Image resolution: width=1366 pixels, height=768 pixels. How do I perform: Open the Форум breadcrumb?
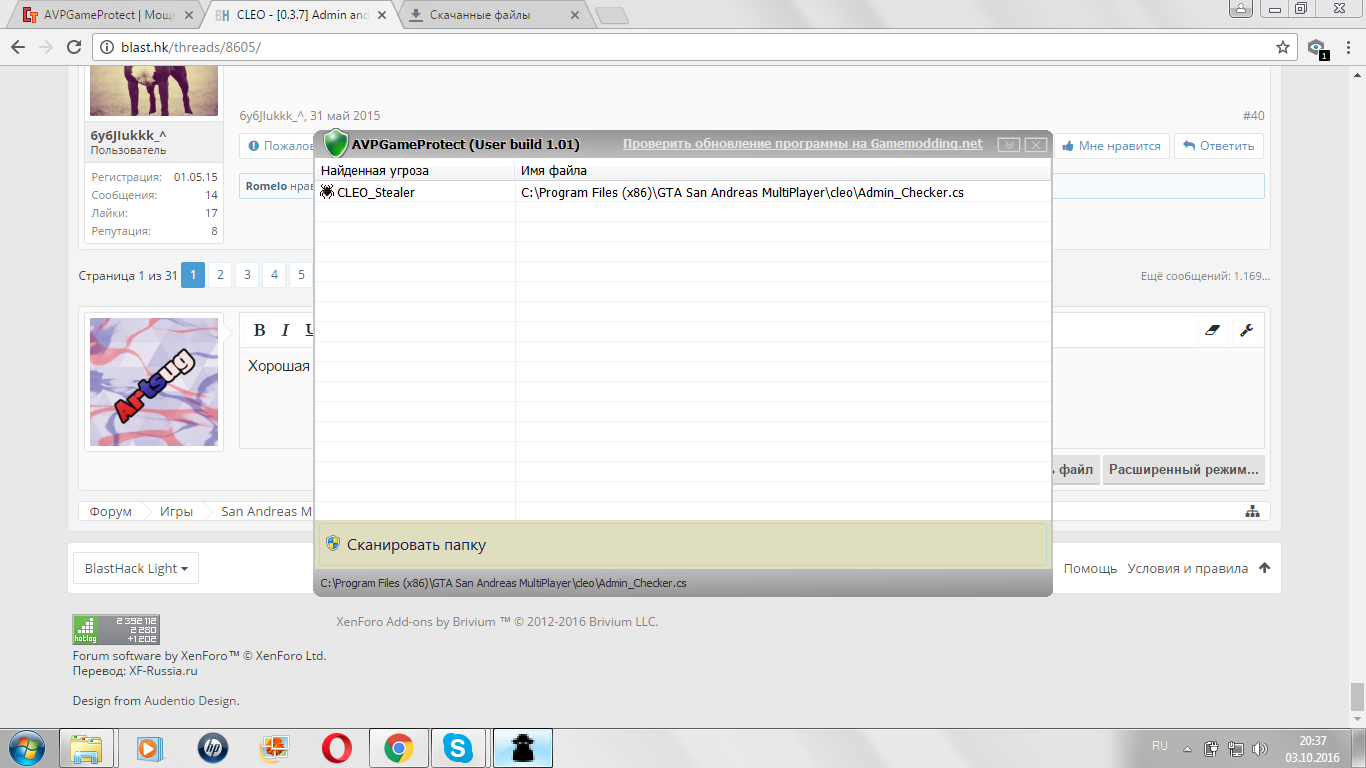point(110,511)
